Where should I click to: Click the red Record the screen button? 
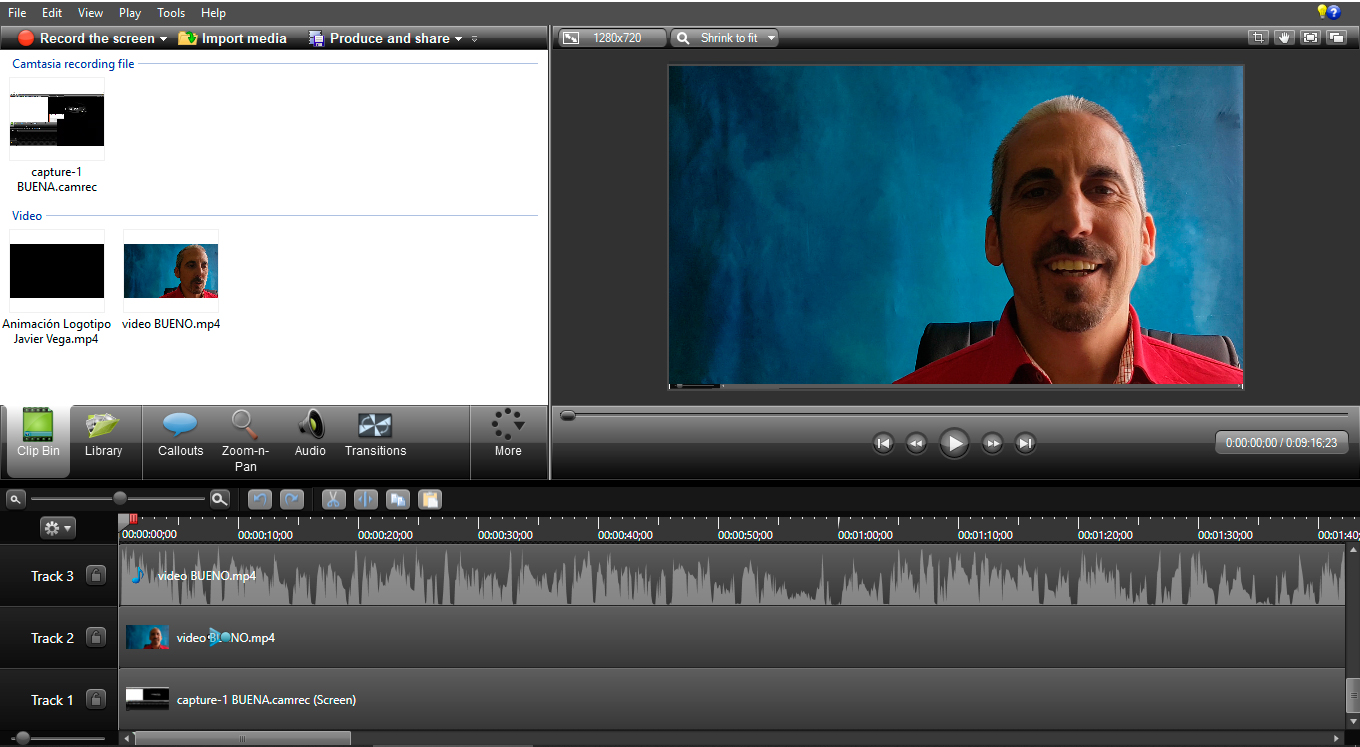click(x=86, y=38)
